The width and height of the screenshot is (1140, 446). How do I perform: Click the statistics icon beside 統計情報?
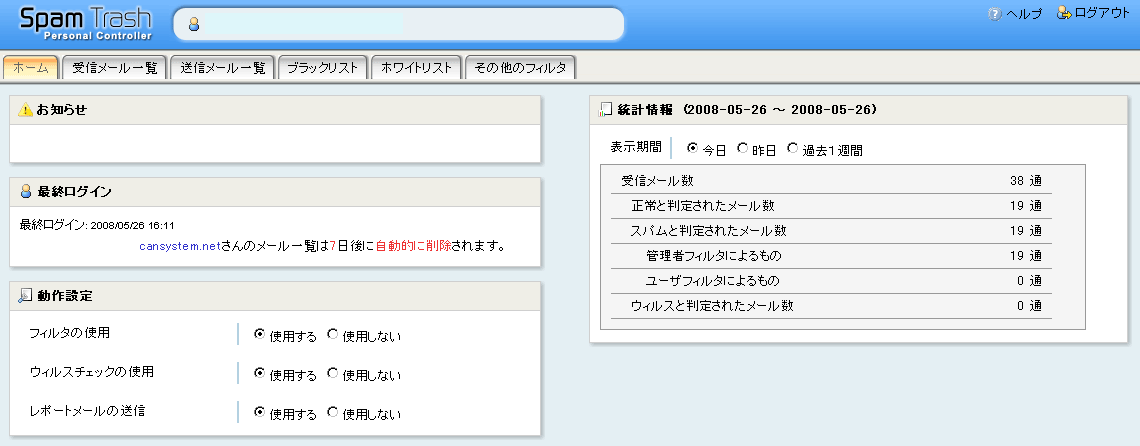[x=605, y=110]
